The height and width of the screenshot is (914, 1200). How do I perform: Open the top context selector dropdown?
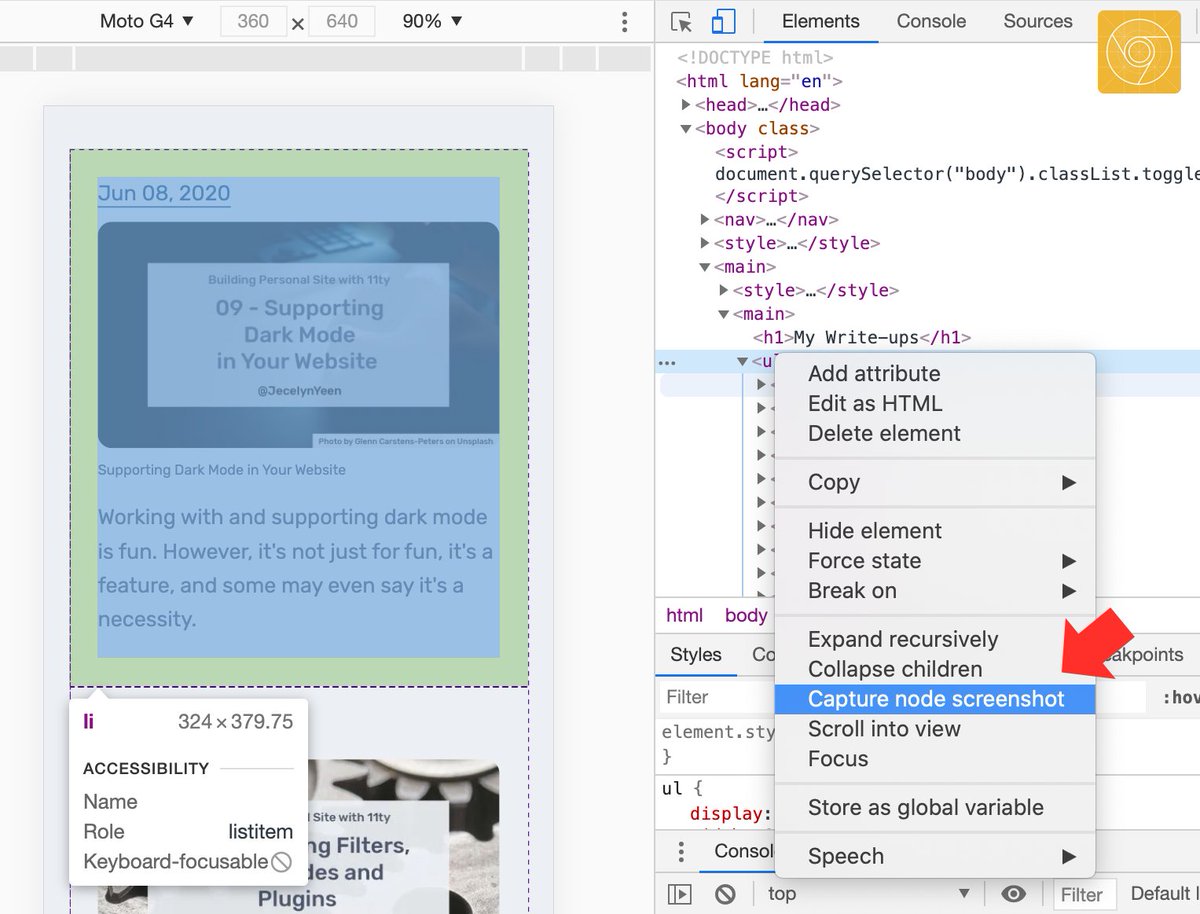point(868,894)
